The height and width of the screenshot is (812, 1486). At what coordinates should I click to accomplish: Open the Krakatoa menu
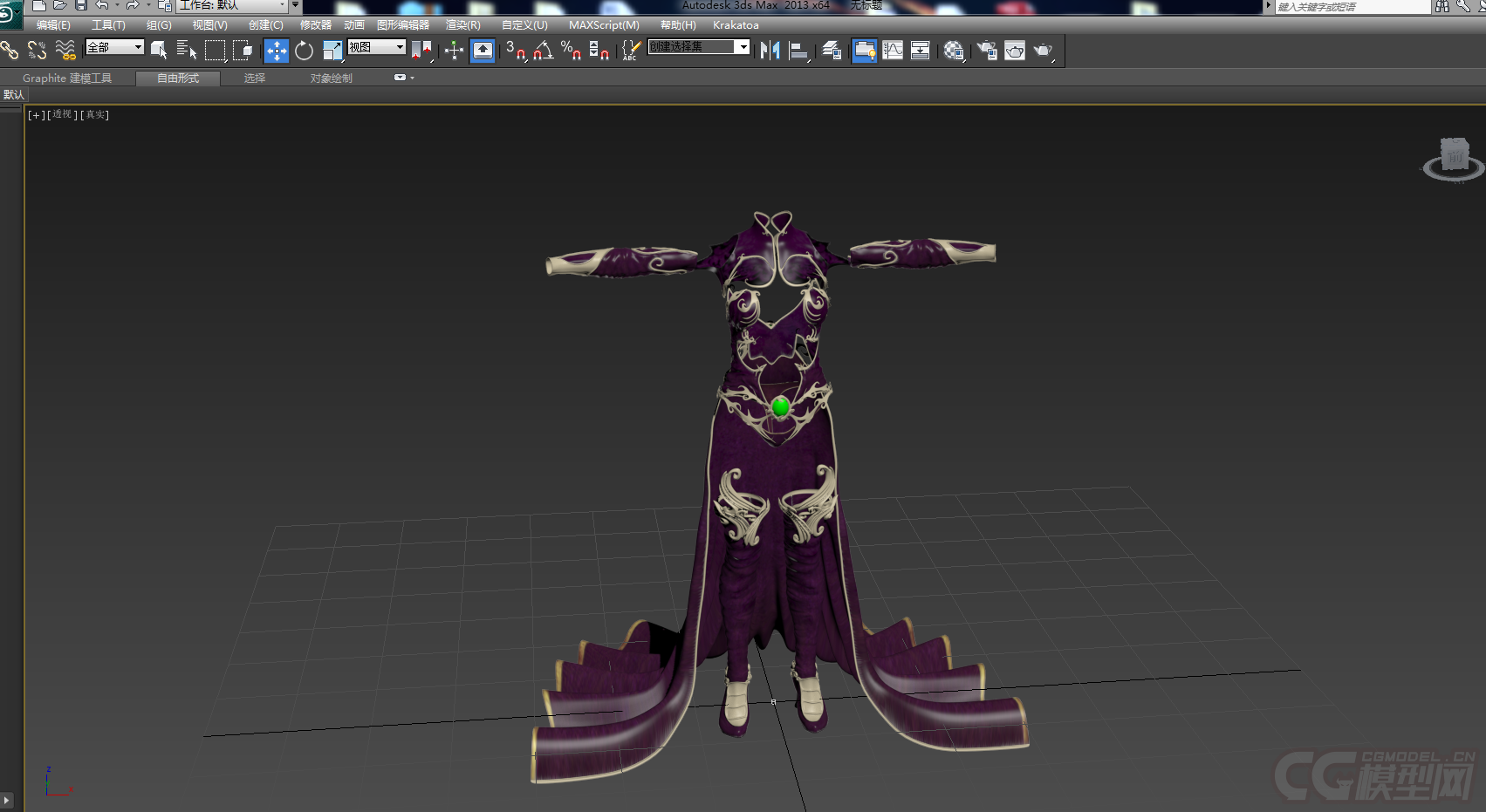point(736,25)
